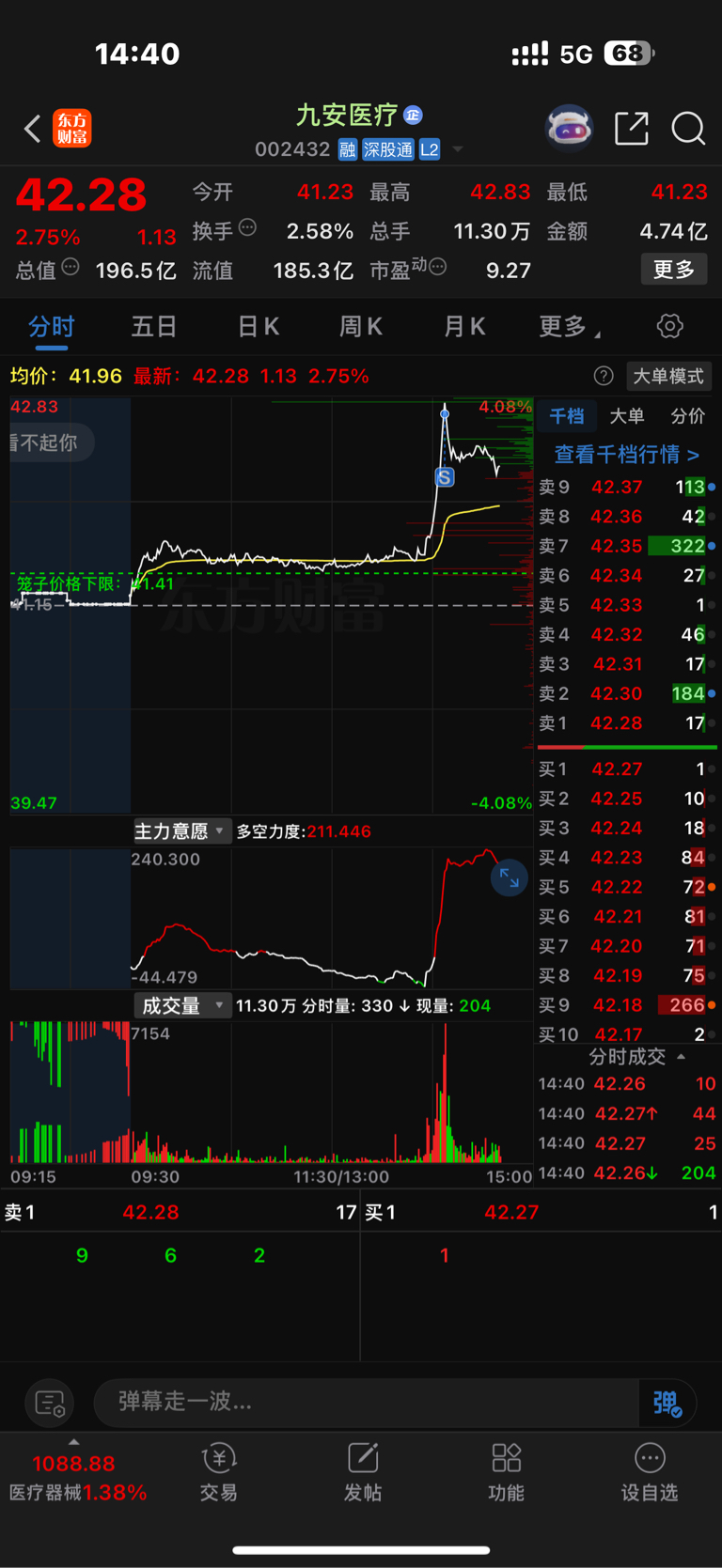Select the 千档 order book tab

click(567, 416)
